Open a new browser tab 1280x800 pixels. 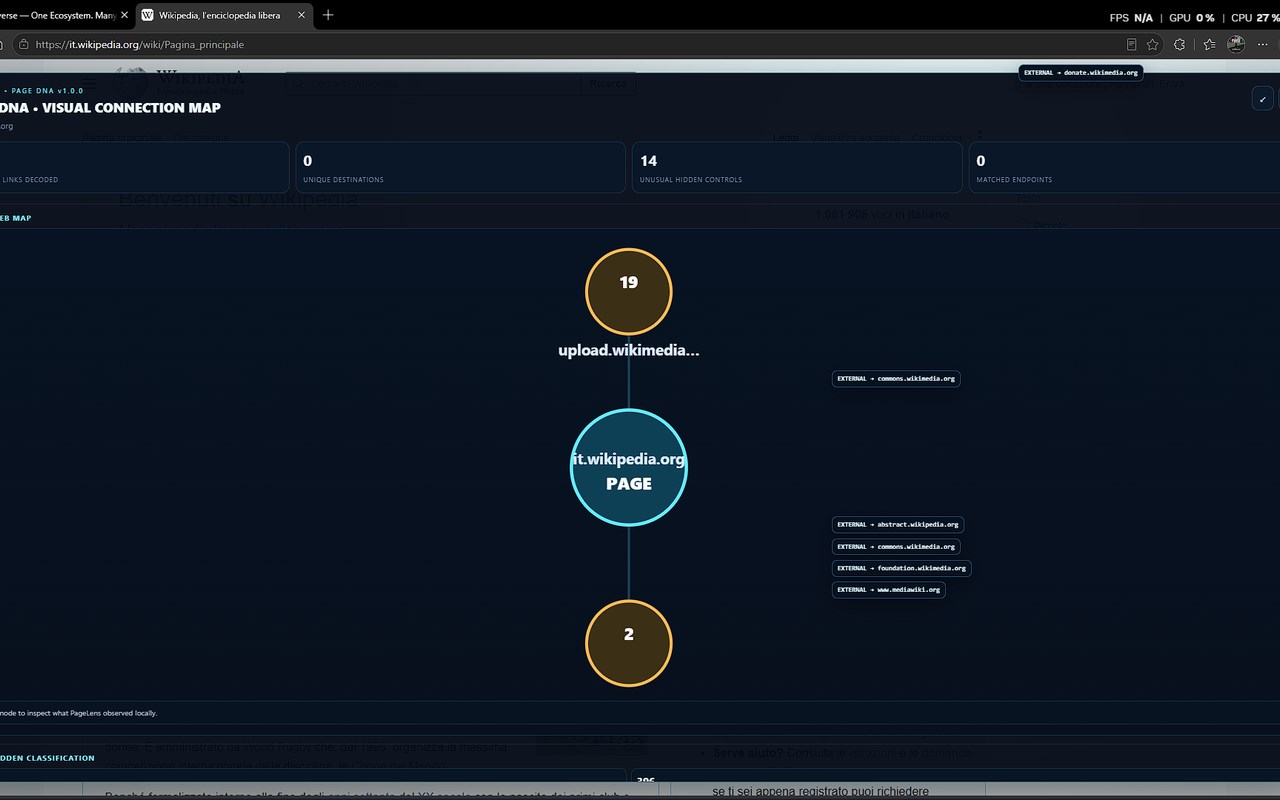(328, 15)
